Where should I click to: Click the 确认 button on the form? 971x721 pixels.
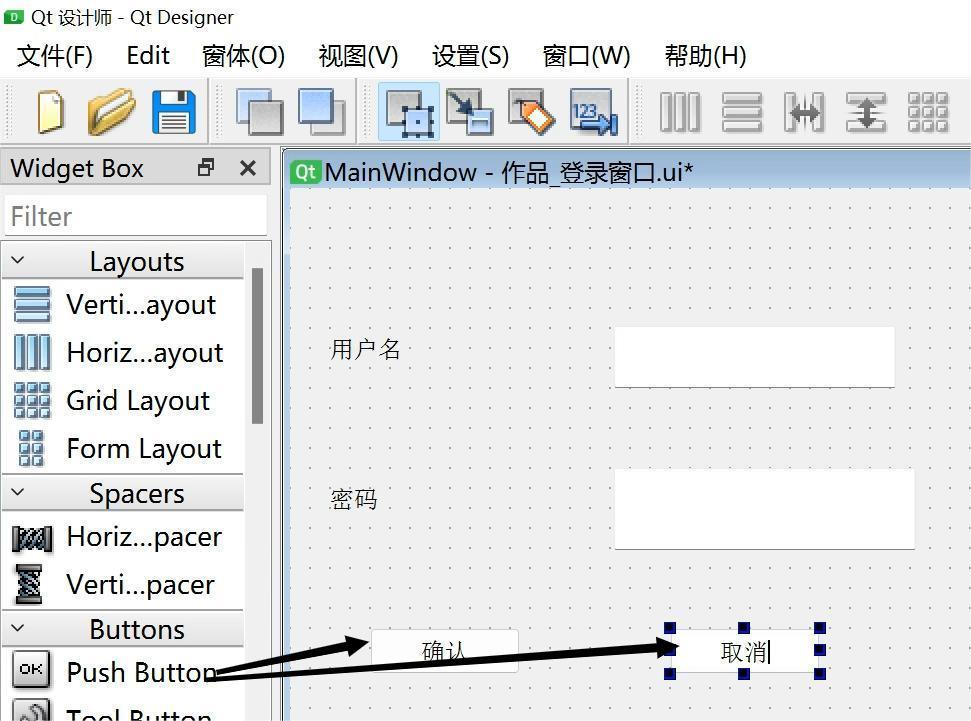pos(444,651)
